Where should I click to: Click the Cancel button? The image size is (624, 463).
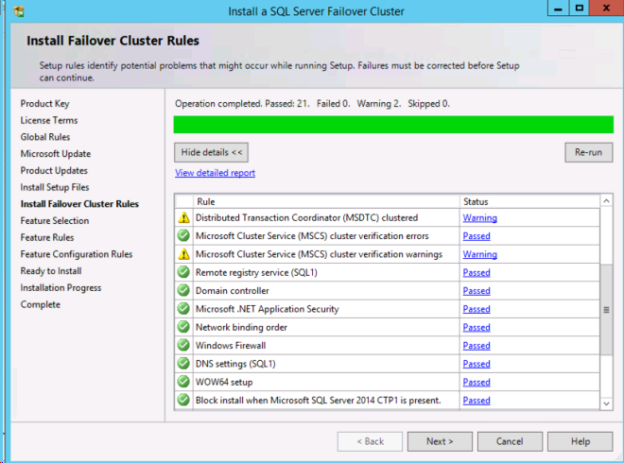pos(510,442)
